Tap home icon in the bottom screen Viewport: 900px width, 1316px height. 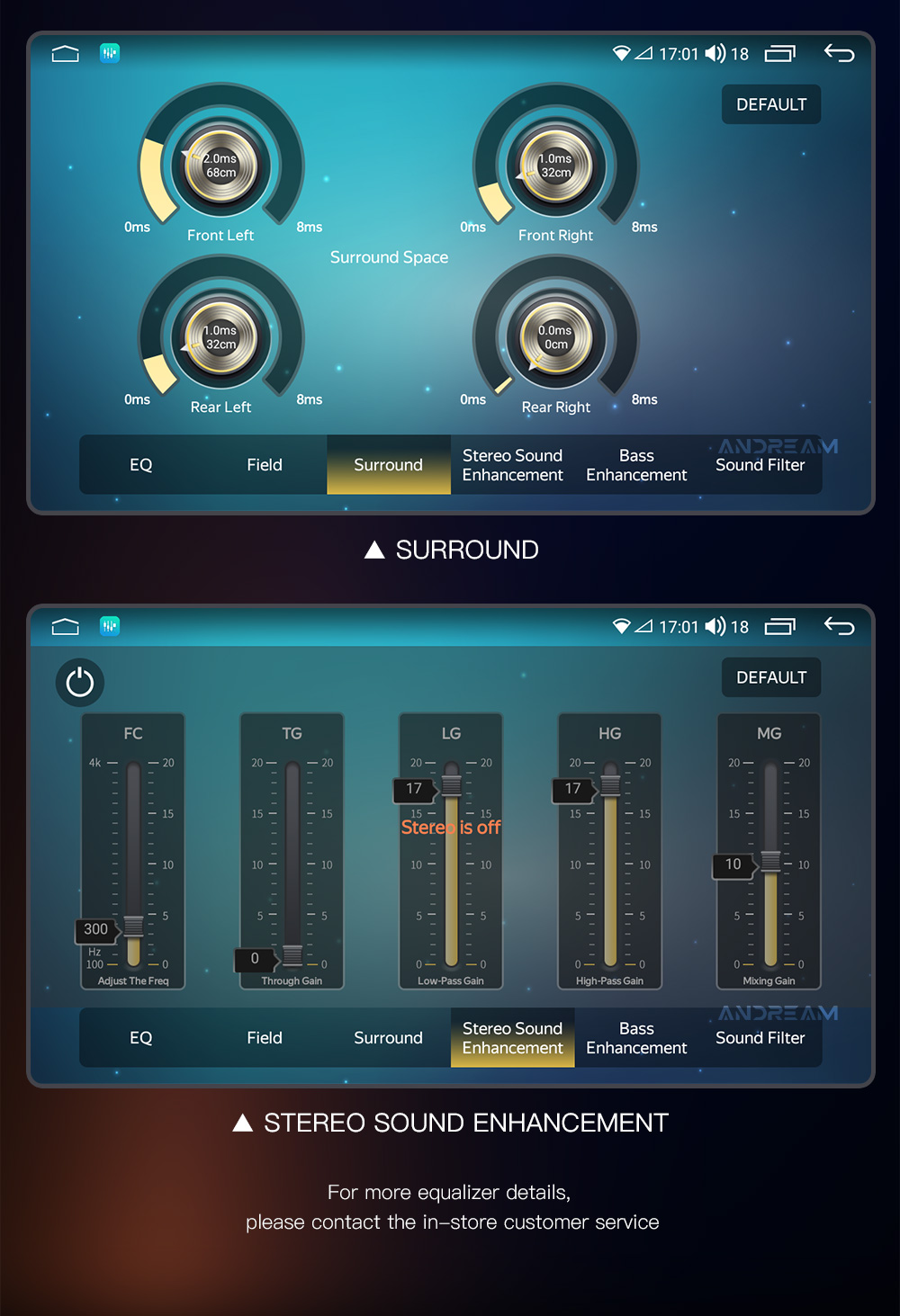point(66,627)
